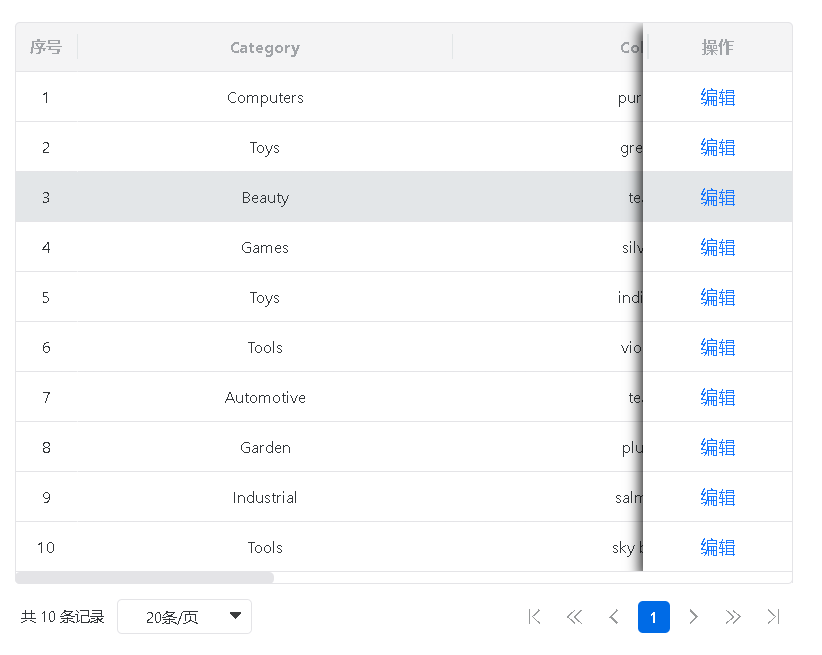Select the Automotive row cell
The image size is (822, 655).
tap(265, 397)
